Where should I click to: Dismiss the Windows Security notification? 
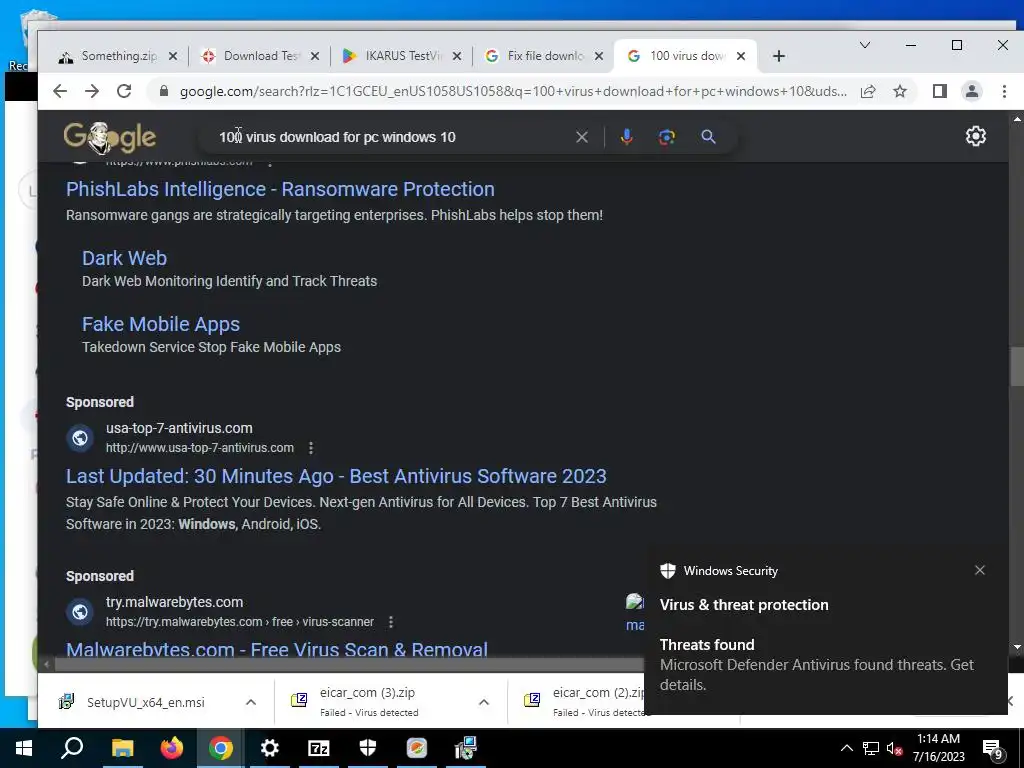coord(980,570)
